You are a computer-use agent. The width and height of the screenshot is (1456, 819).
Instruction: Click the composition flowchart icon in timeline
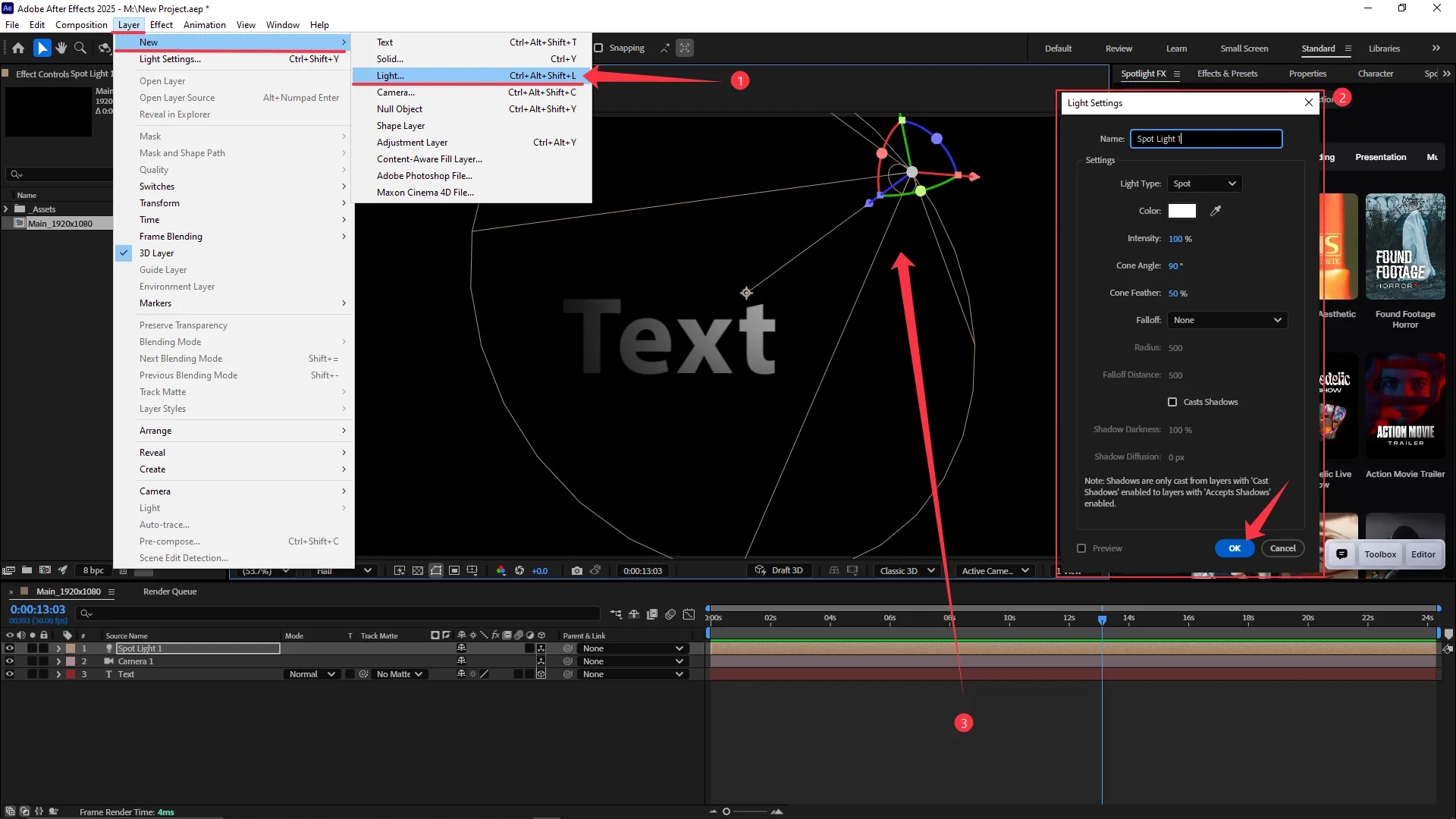(x=616, y=613)
